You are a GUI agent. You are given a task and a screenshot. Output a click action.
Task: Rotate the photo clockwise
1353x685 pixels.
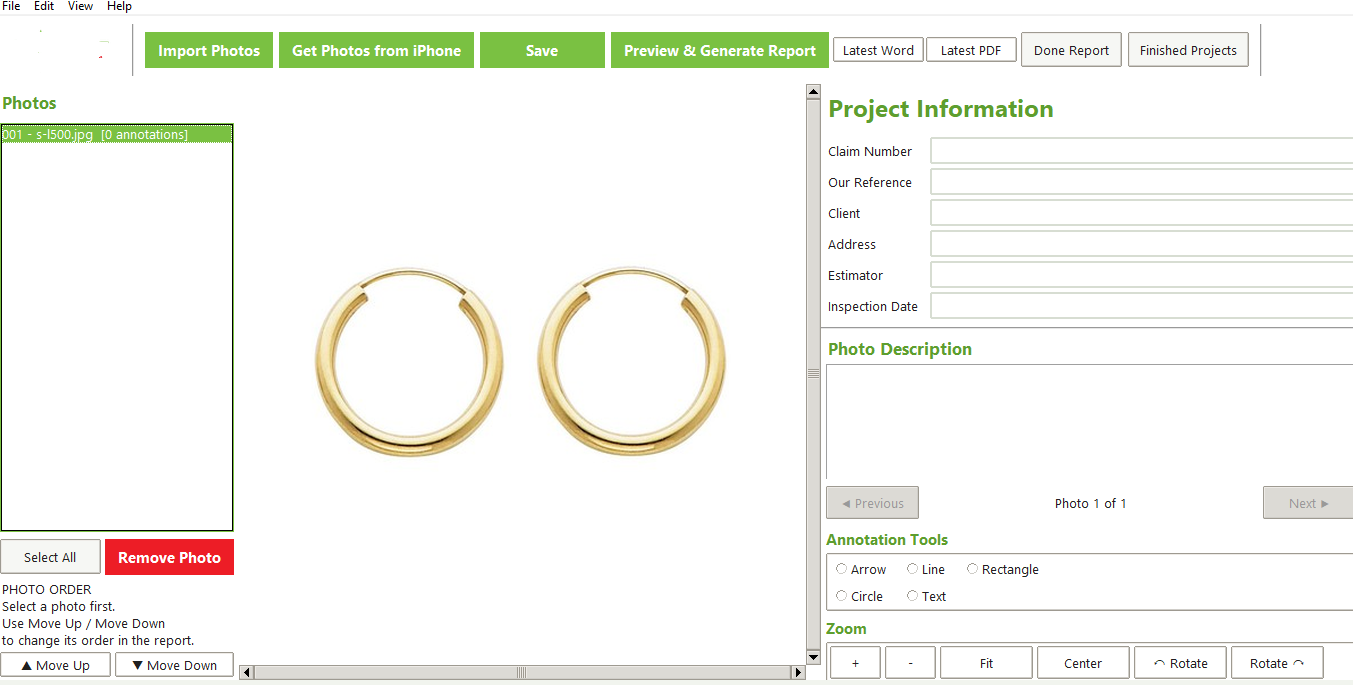pos(1277,663)
